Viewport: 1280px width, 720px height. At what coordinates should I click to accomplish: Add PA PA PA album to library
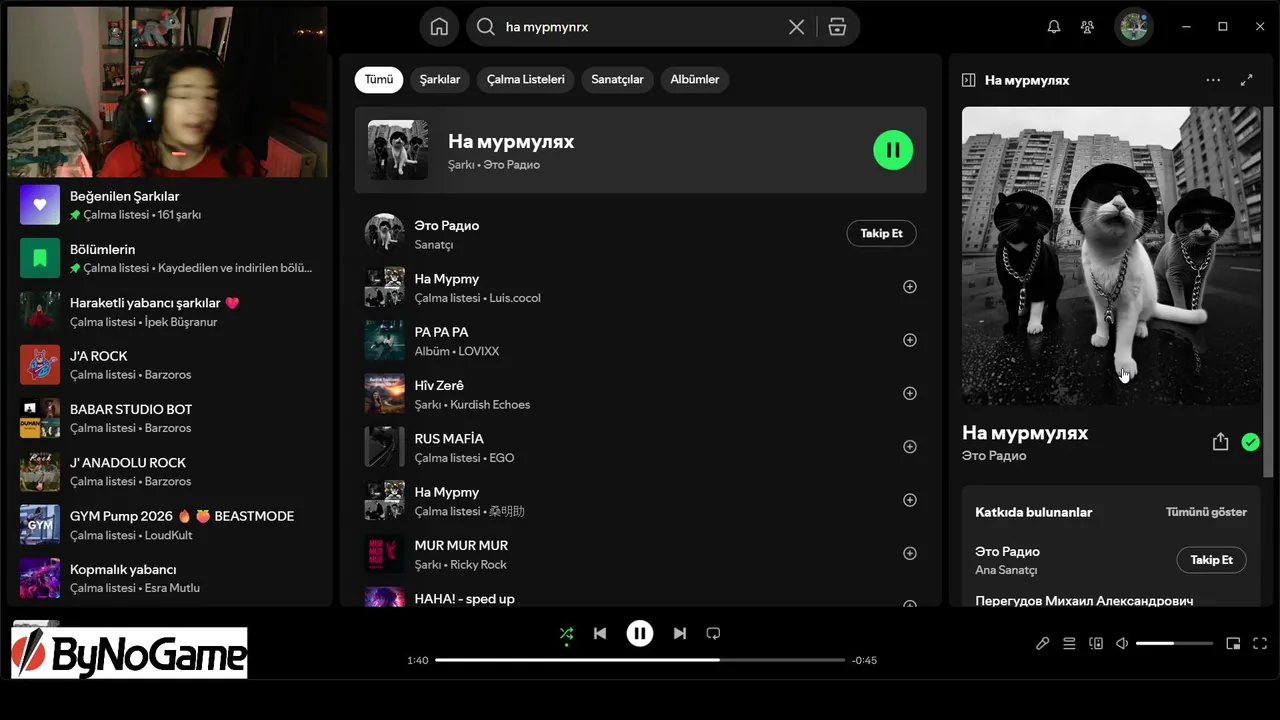click(x=910, y=340)
